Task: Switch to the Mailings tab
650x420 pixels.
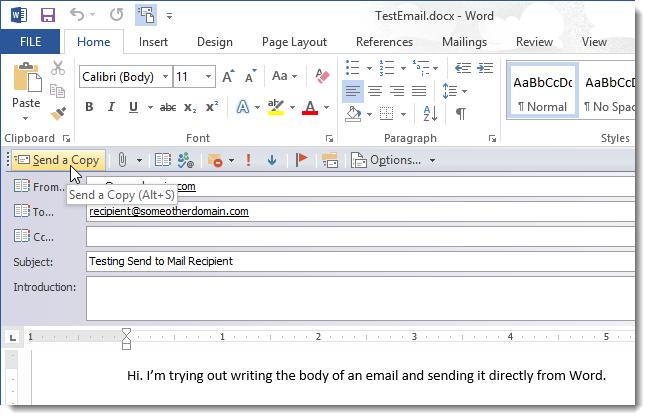Action: pyautogui.click(x=464, y=42)
